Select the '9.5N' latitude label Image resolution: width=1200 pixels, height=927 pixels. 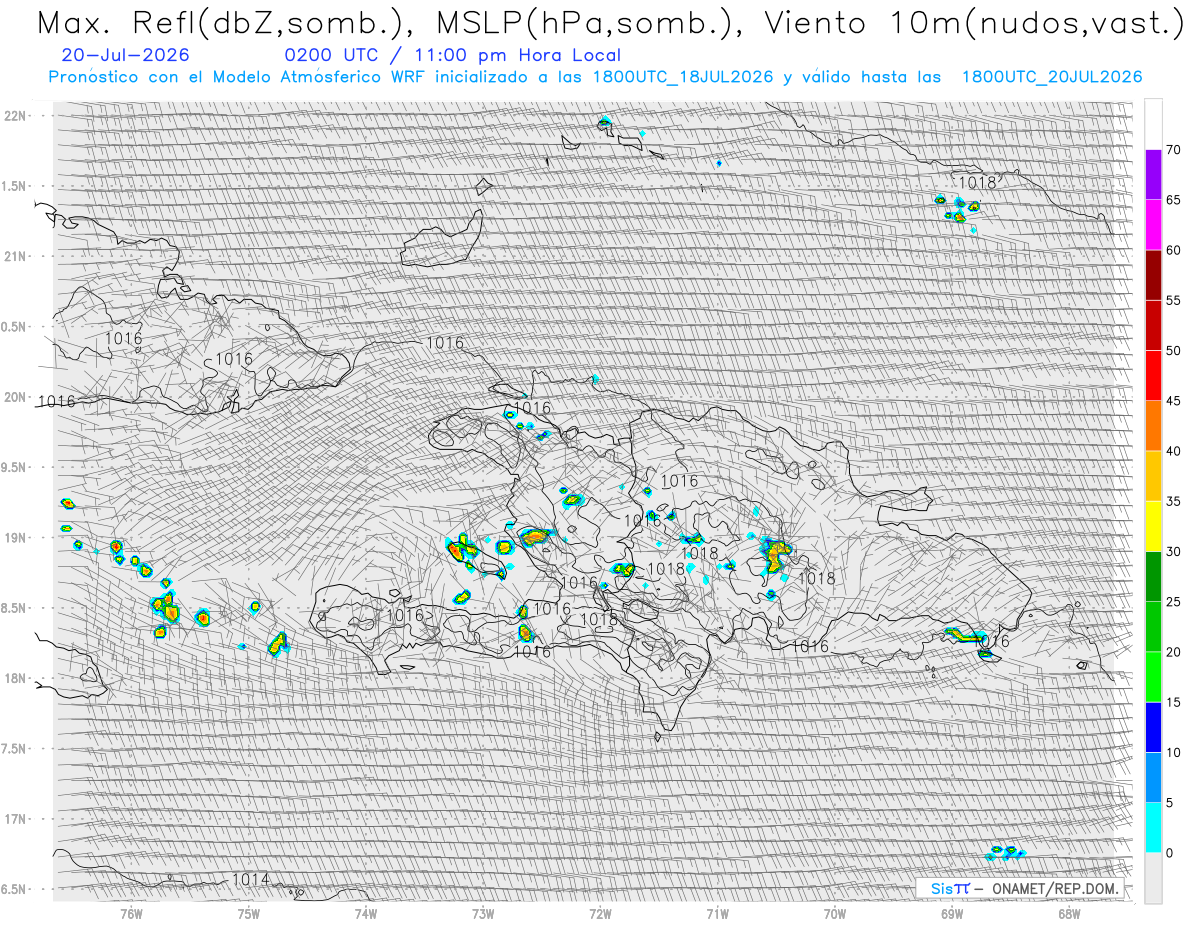14,467
